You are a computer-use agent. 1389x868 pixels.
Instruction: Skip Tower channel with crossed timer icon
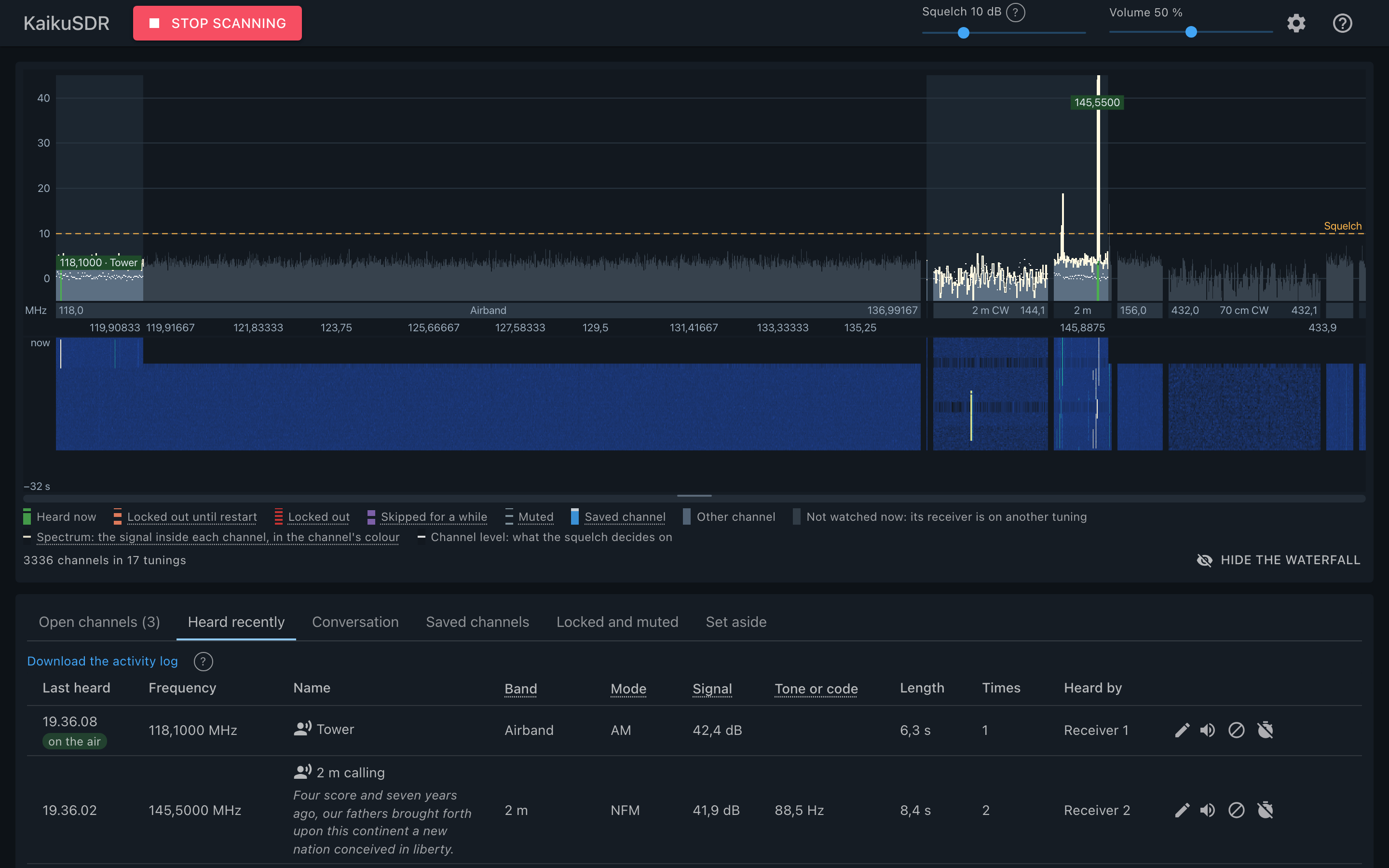coord(1265,730)
